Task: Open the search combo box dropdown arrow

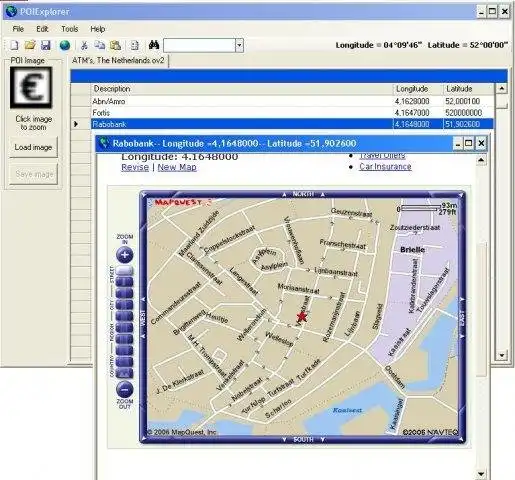Action: (x=239, y=45)
